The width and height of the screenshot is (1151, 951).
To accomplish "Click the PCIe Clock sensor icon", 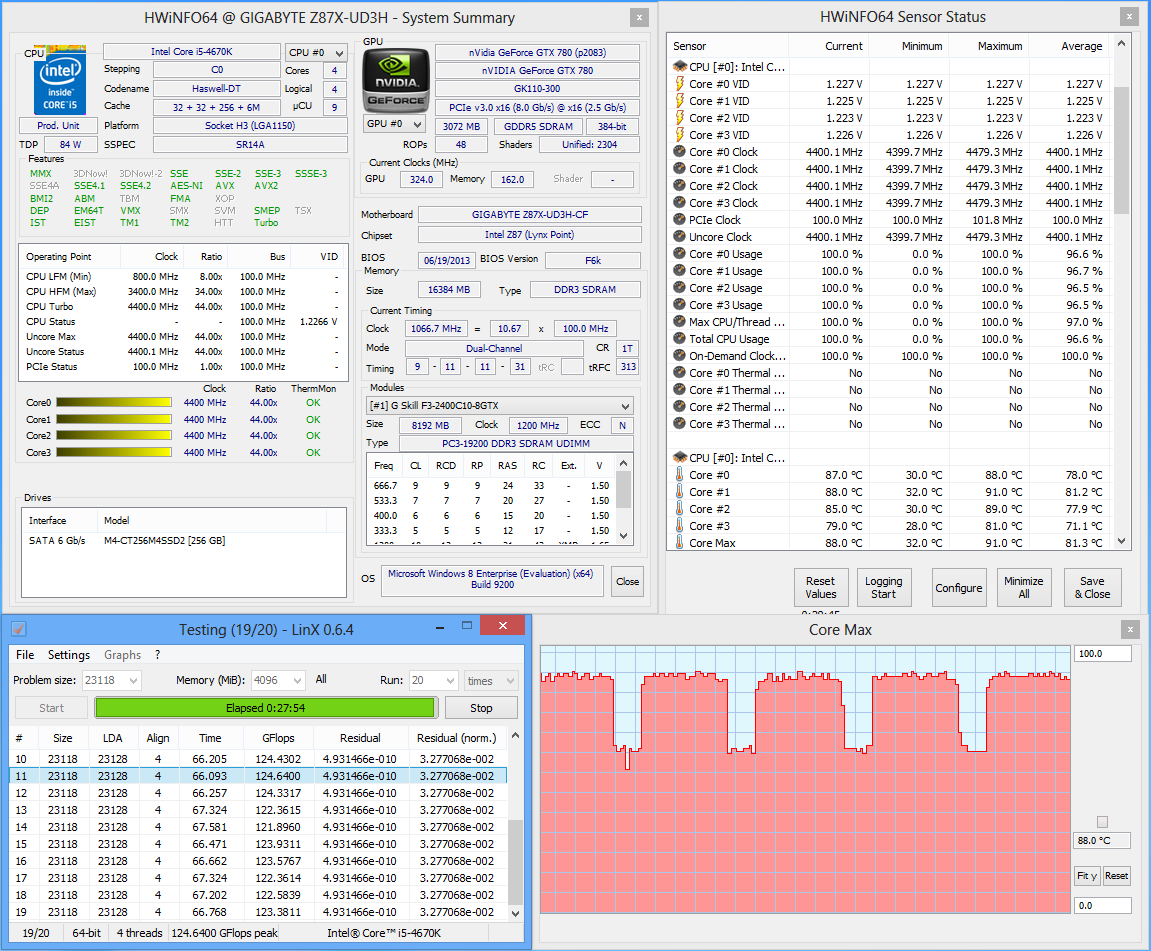I will click(680, 219).
